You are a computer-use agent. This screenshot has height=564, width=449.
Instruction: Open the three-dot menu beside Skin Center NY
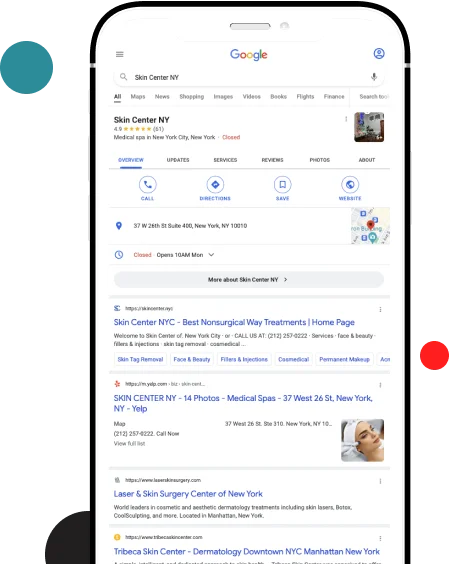pyautogui.click(x=346, y=119)
